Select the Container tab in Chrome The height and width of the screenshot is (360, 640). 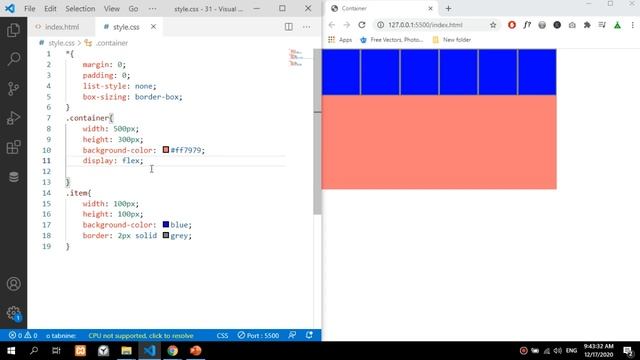pyautogui.click(x=382, y=9)
